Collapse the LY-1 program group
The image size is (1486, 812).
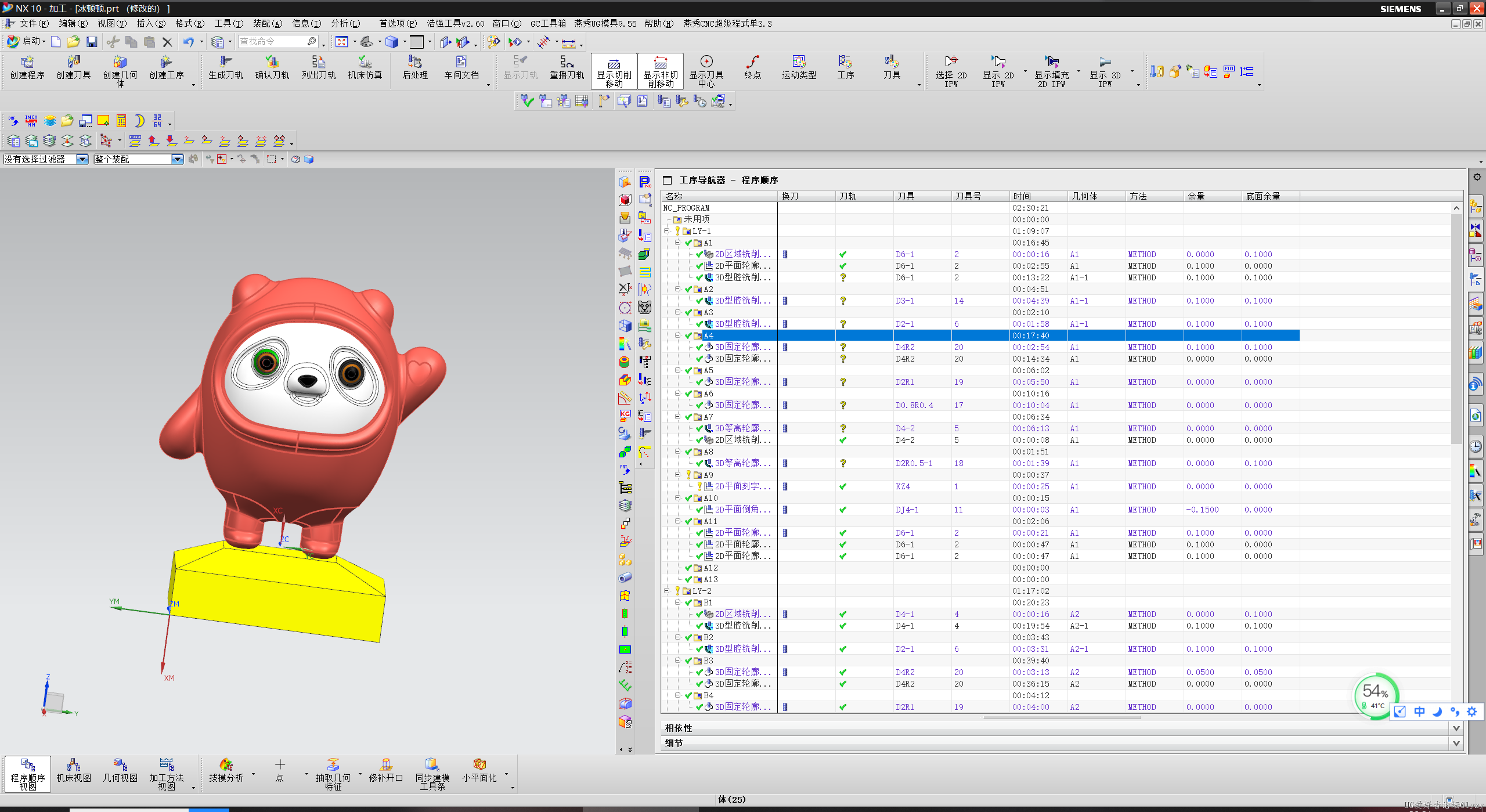[666, 231]
